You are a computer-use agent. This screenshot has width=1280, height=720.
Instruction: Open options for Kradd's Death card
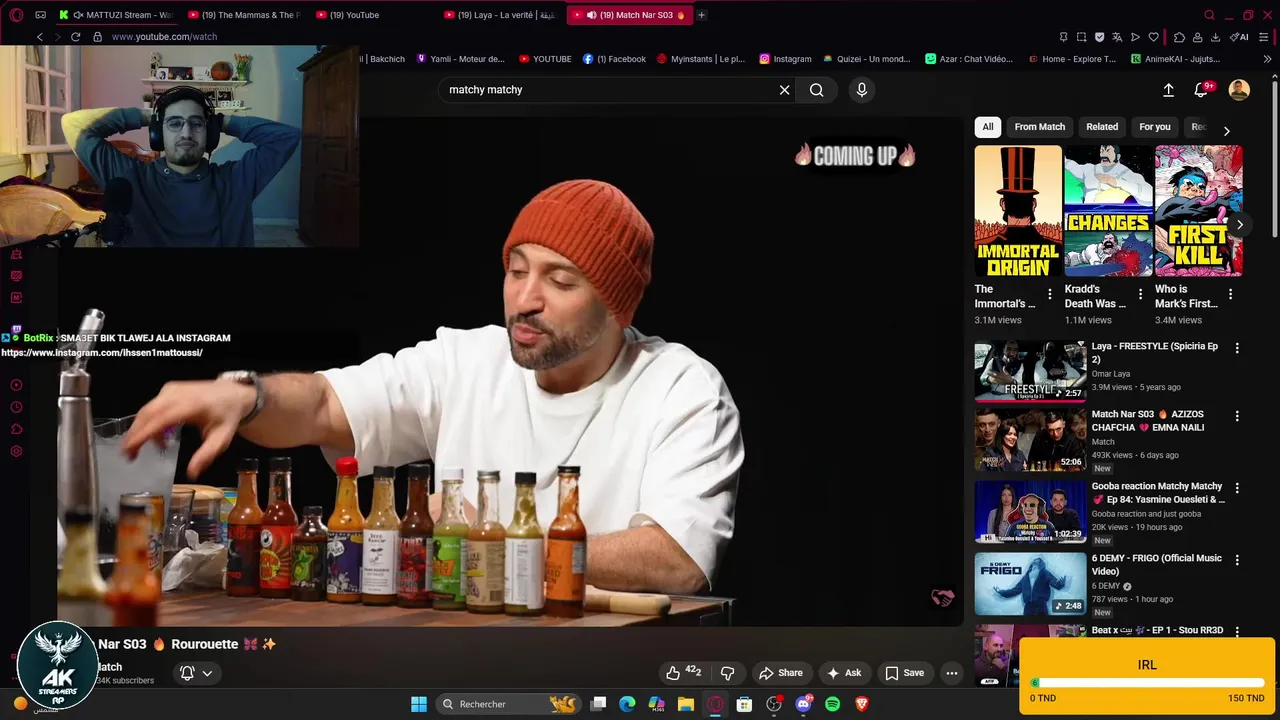(1140, 294)
